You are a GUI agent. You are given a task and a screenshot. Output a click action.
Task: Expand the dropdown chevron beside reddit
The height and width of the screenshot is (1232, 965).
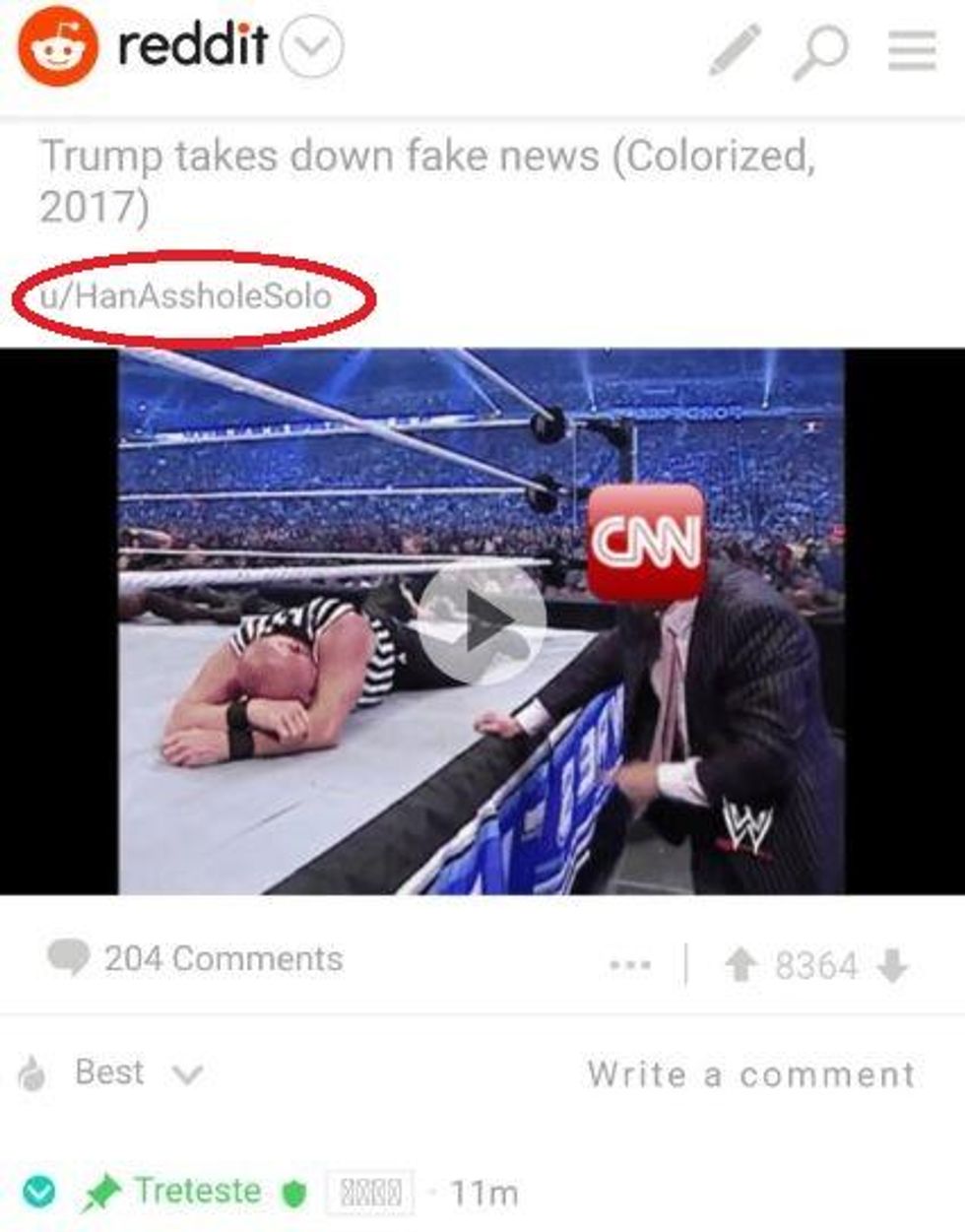(312, 47)
